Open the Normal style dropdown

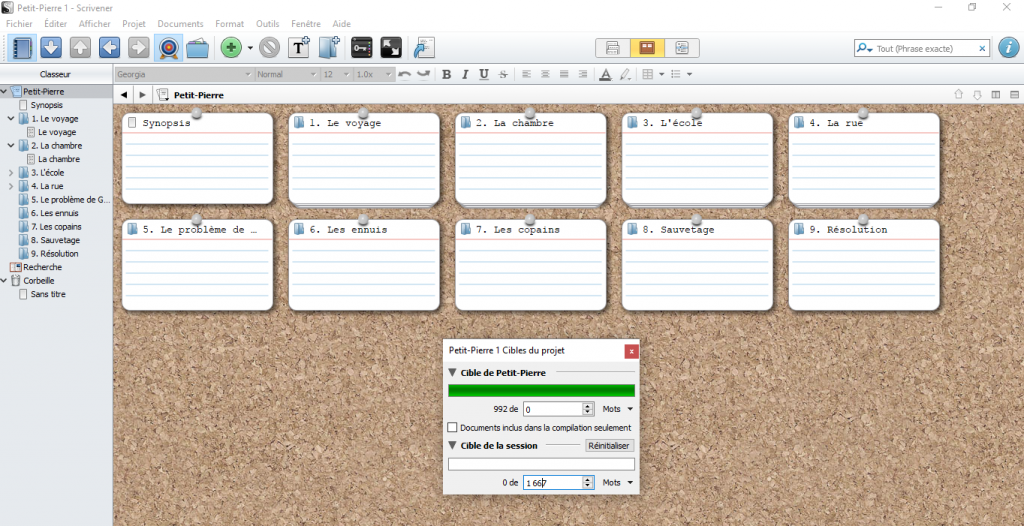point(287,74)
